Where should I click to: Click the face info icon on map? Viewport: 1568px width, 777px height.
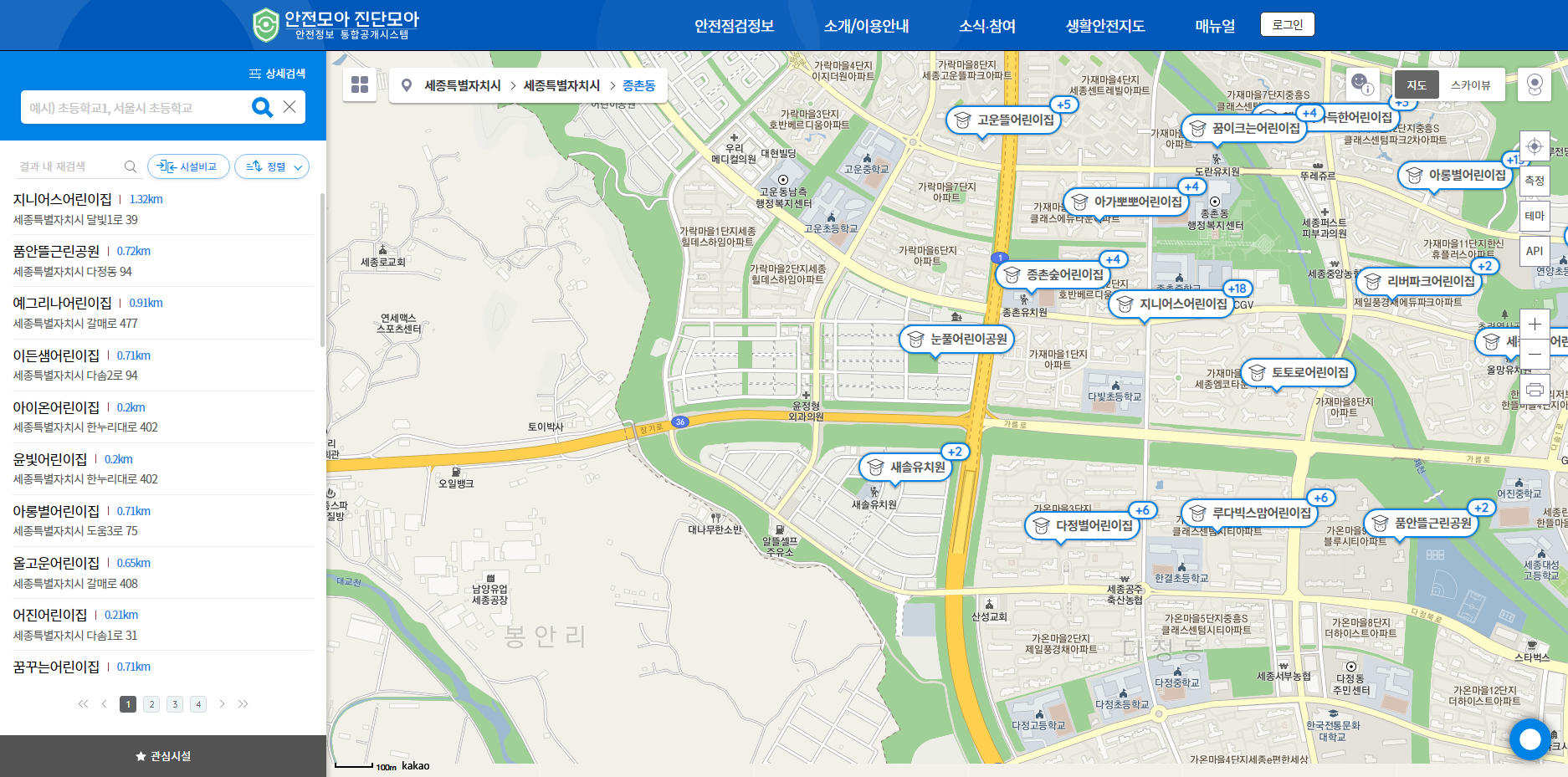pos(1362,84)
